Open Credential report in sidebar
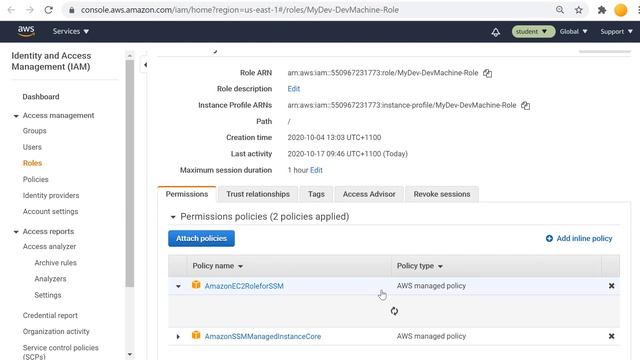 [x=50, y=316]
